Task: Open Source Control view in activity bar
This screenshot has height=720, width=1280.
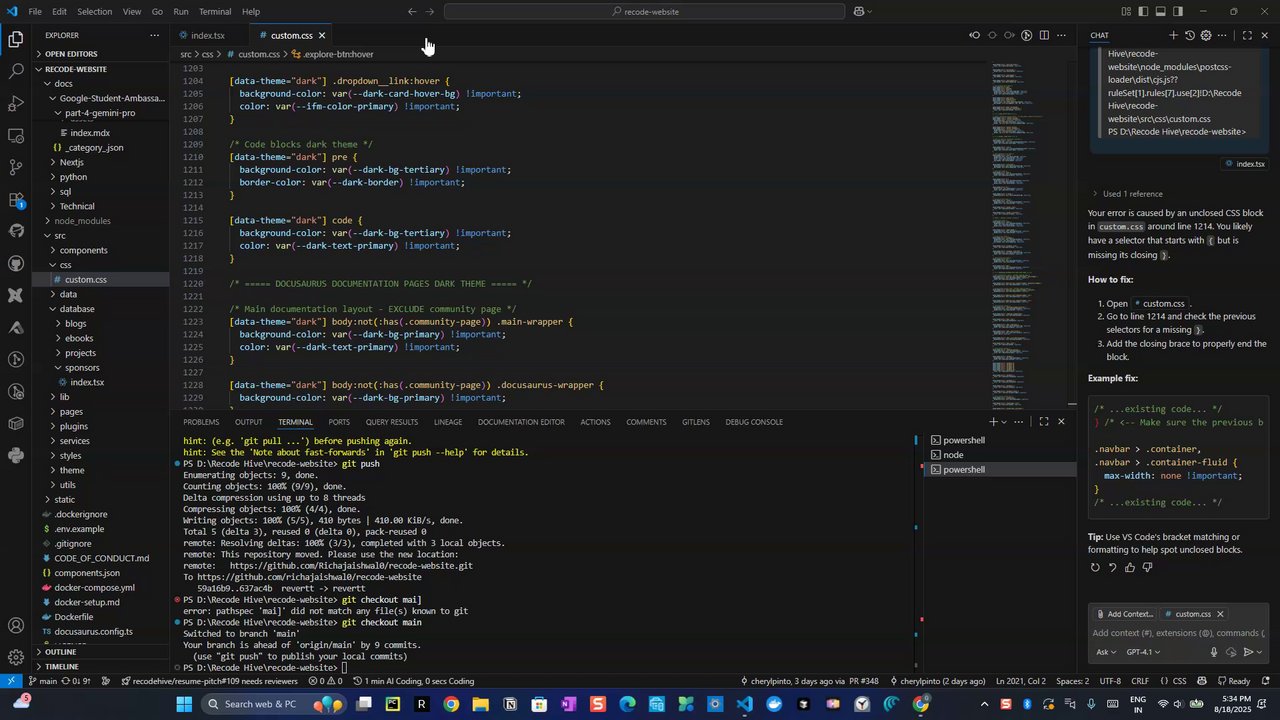Action: (x=16, y=167)
